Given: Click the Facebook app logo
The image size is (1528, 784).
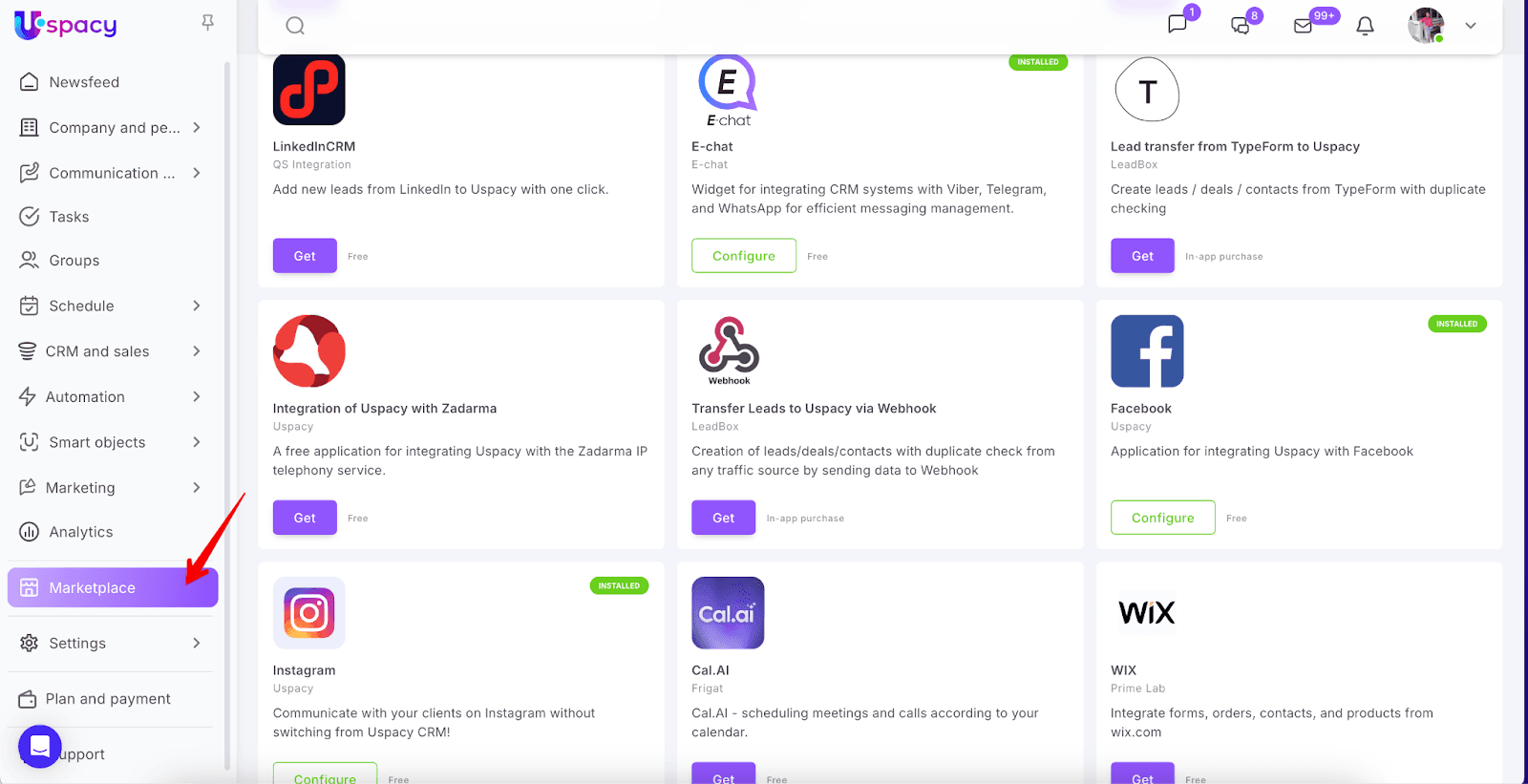Looking at the screenshot, I should pos(1147,350).
